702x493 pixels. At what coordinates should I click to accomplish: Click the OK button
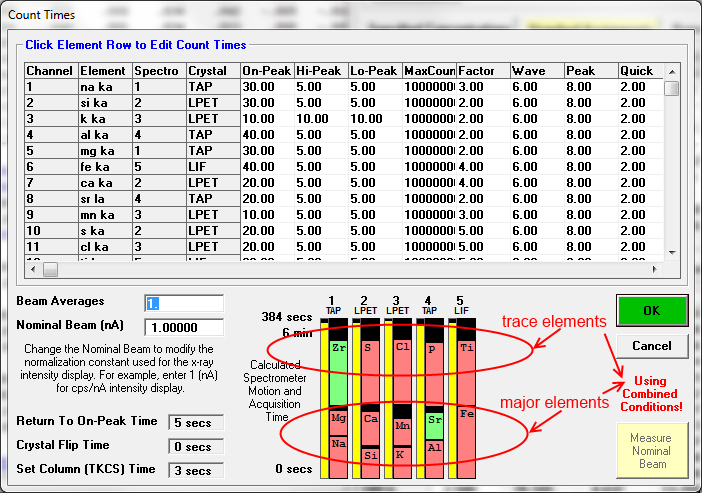(x=651, y=310)
